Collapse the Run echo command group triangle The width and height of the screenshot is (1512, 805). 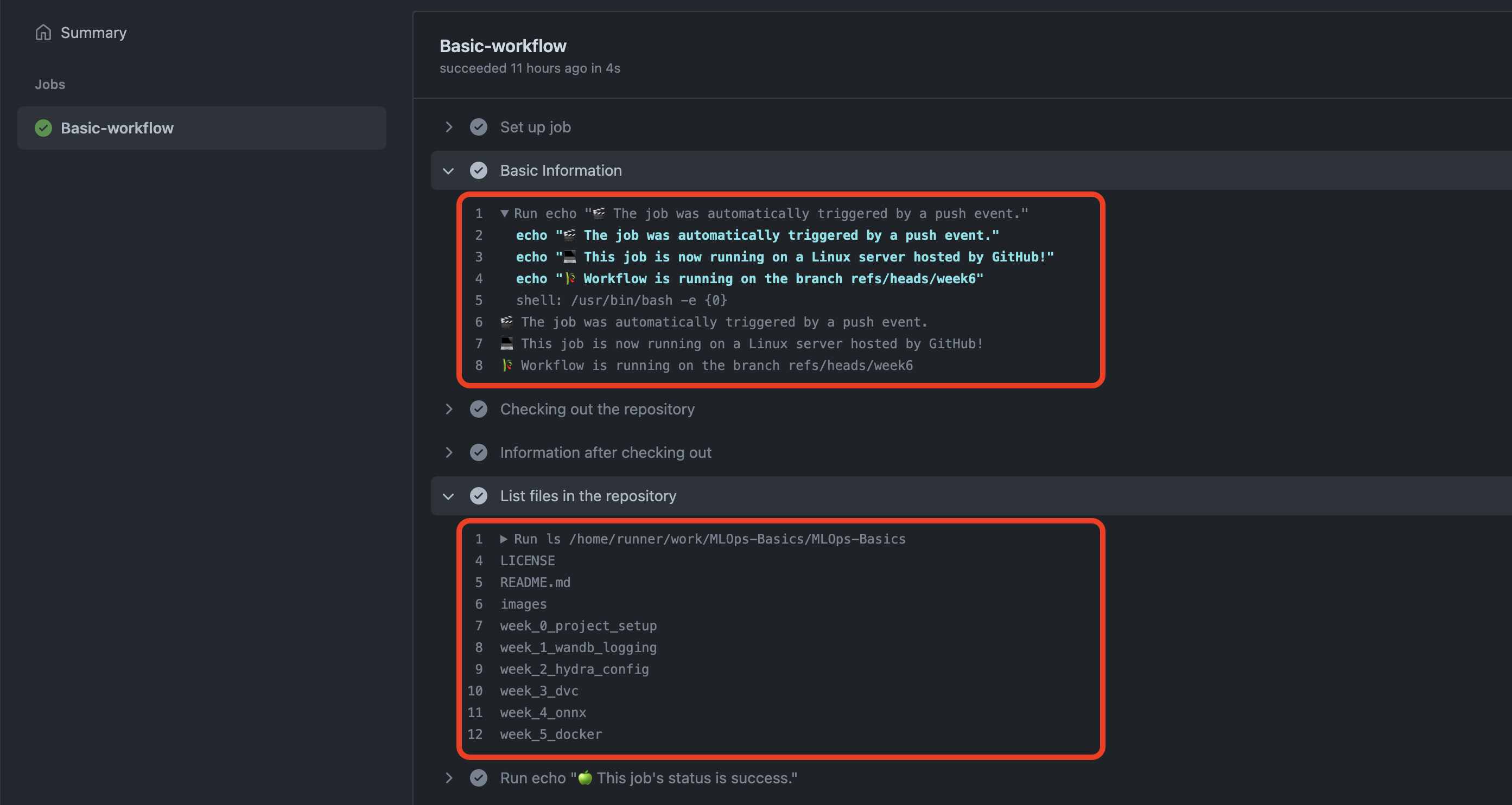504,214
